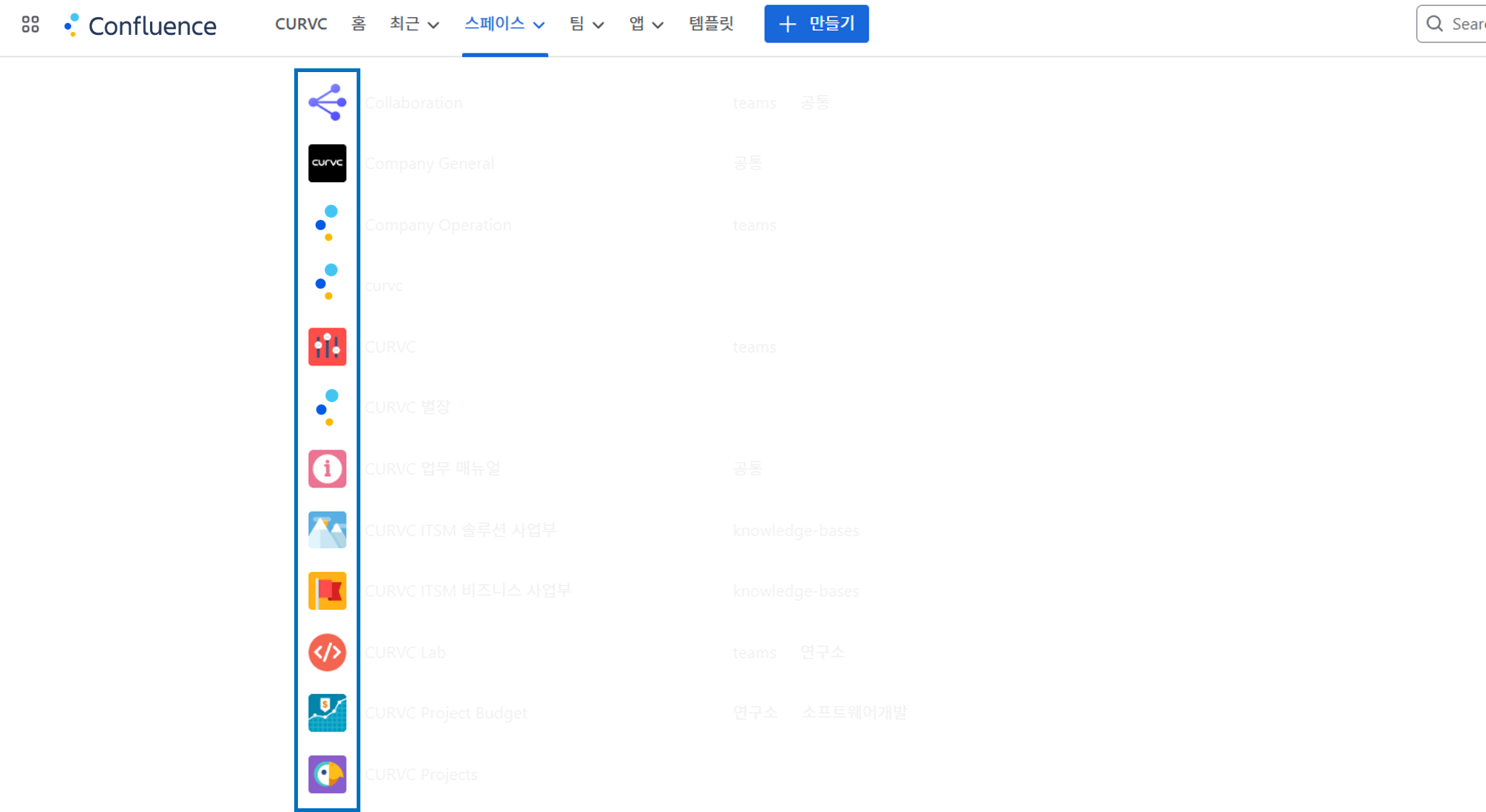Expand the 스페이스 dropdown menu
1486x812 pixels.
pos(504,24)
